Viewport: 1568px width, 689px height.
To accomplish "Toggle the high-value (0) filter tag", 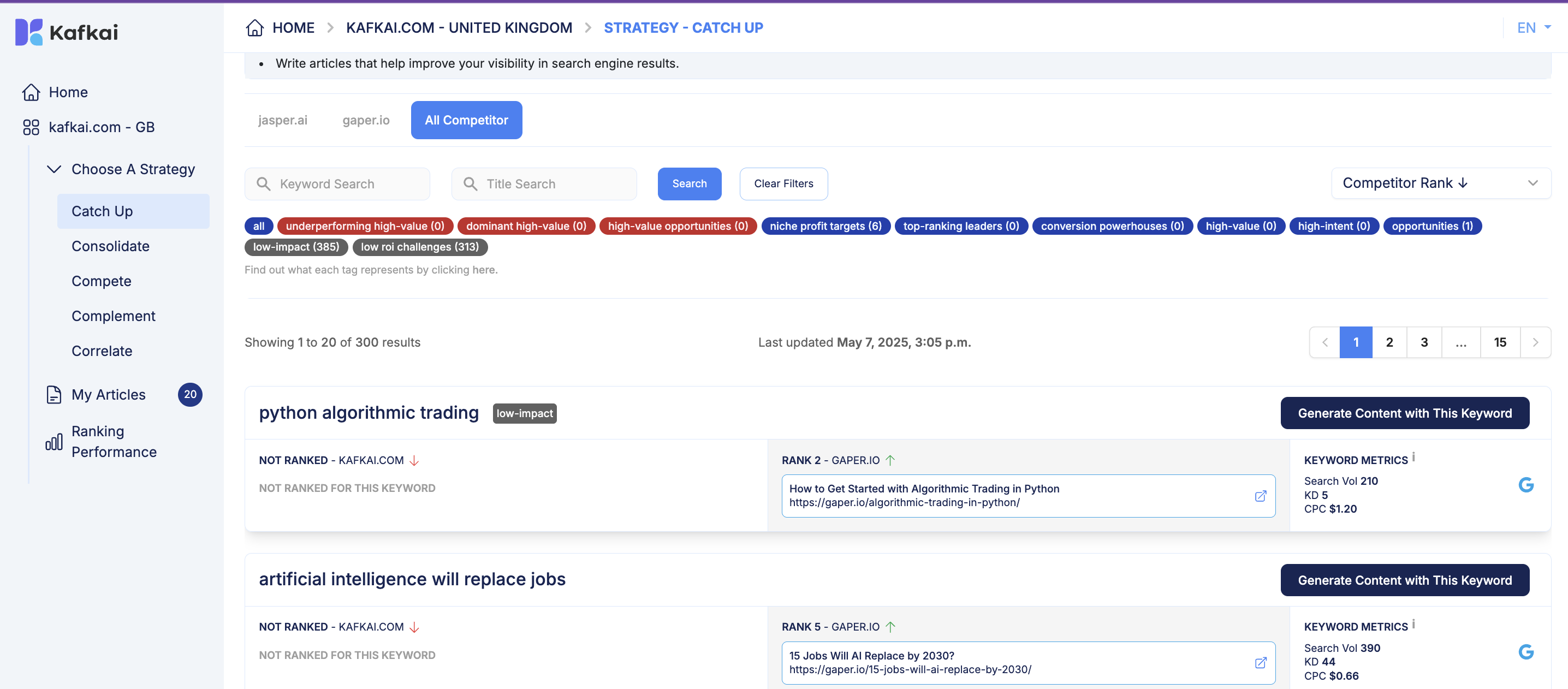I will pos(1240,226).
